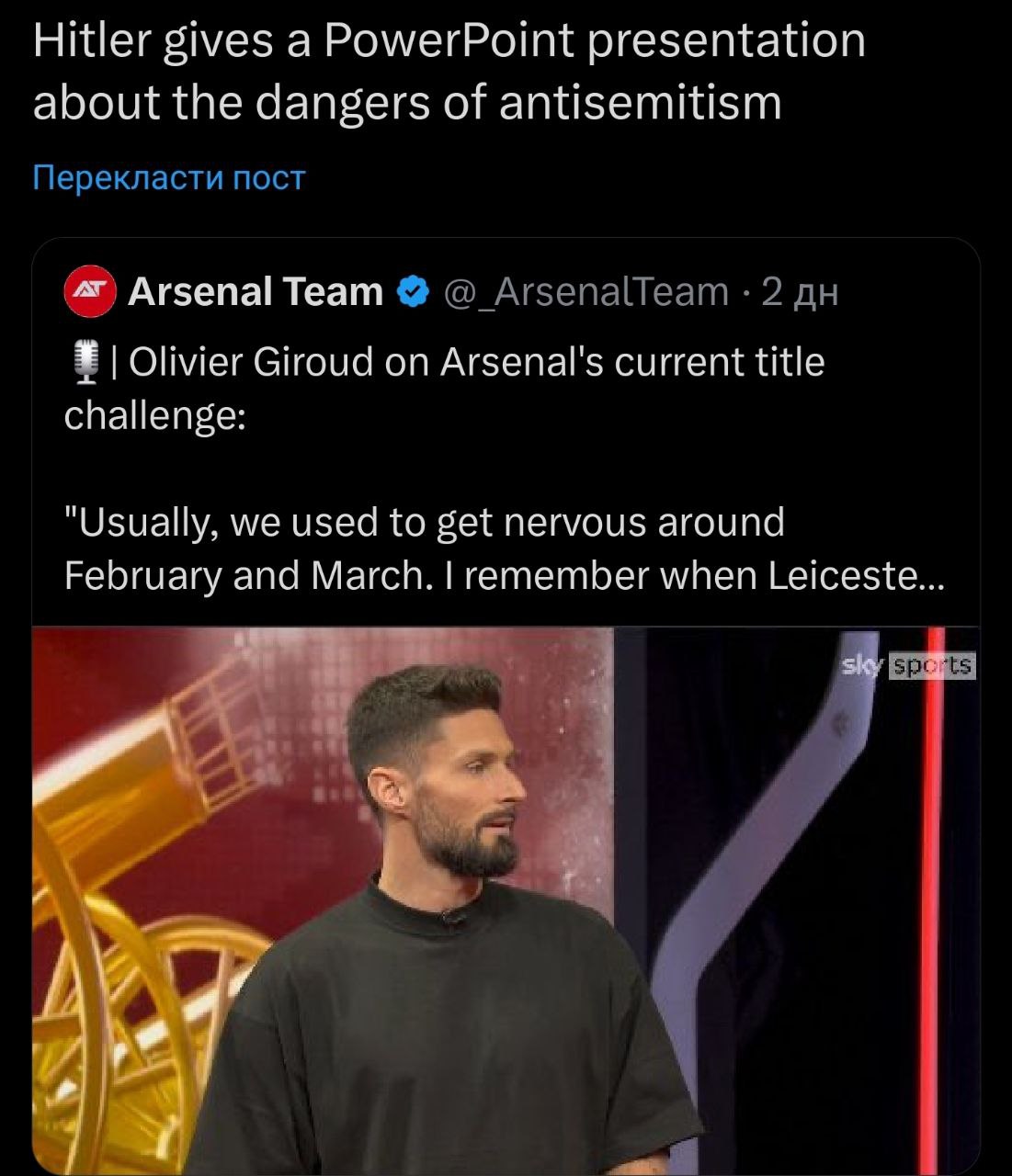Open the Arsenal Team profile avatar
This screenshot has height=1176, width=1012.
89,292
